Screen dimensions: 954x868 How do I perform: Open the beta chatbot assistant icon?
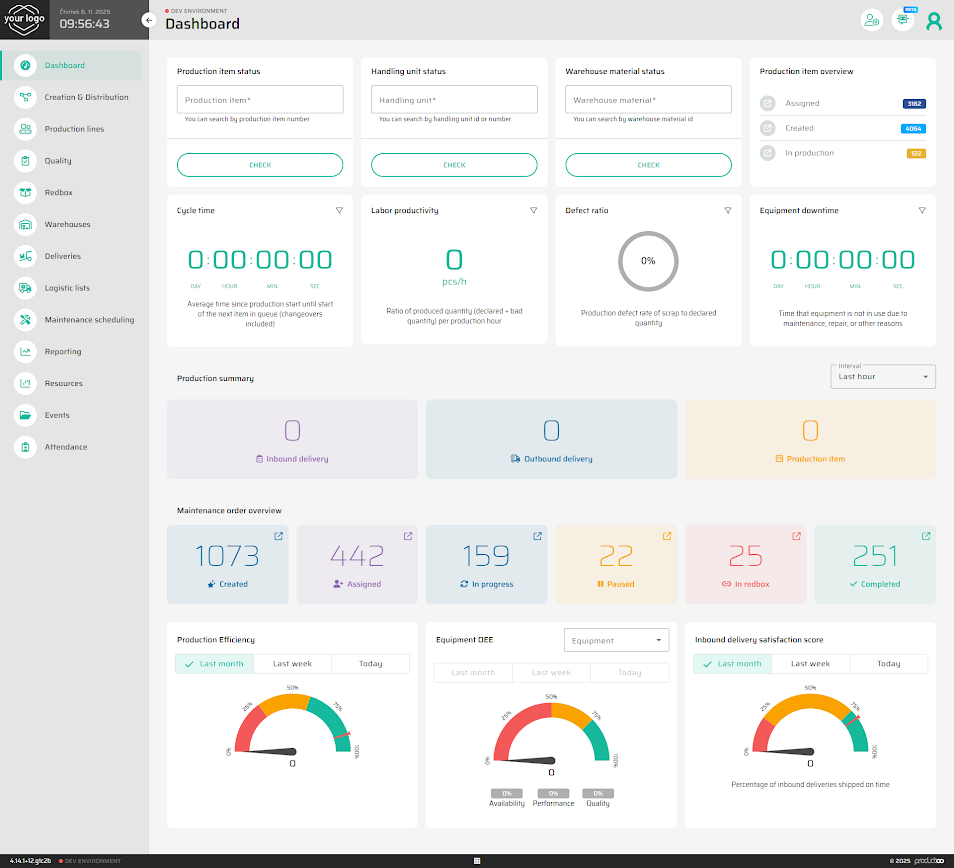click(902, 20)
